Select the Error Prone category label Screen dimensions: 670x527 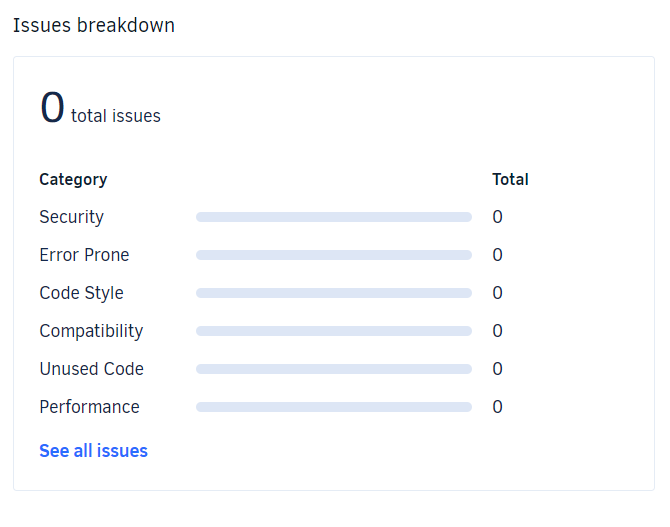[84, 255]
